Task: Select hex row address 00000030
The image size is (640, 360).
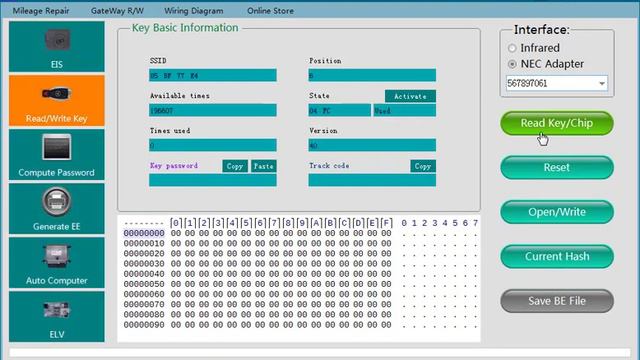Action: [x=144, y=264]
